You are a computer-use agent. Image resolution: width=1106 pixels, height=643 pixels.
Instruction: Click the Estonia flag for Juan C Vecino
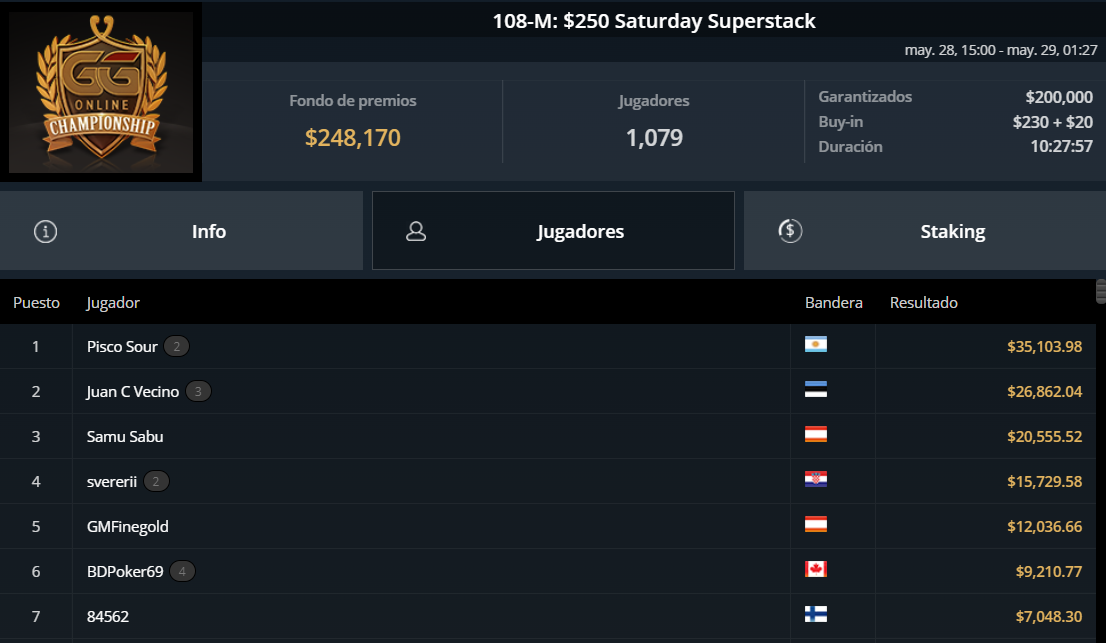tap(815, 390)
